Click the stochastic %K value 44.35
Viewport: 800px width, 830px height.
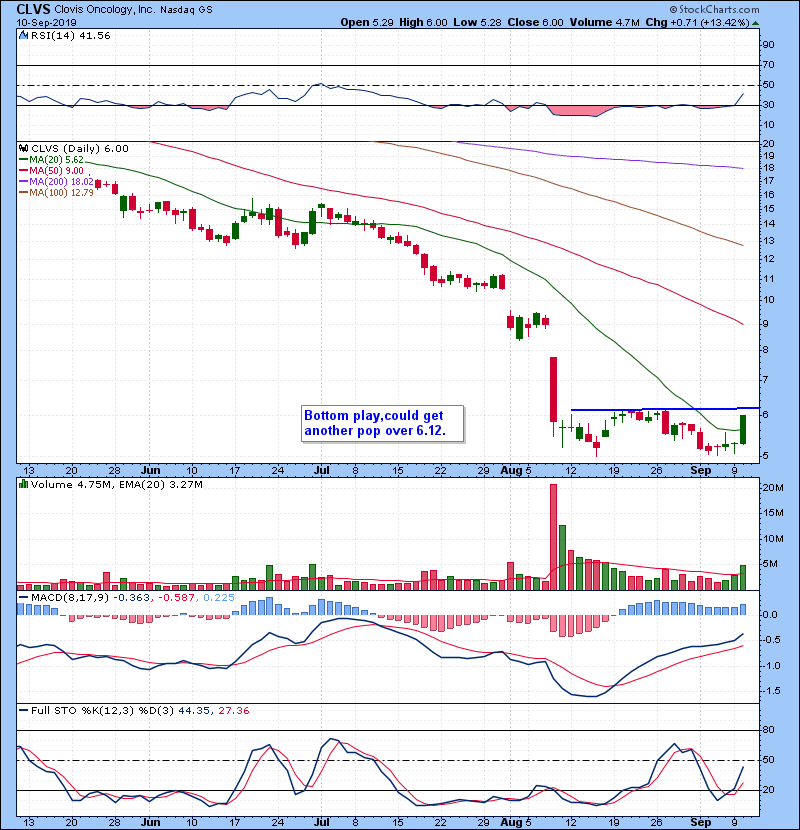pyautogui.click(x=194, y=710)
